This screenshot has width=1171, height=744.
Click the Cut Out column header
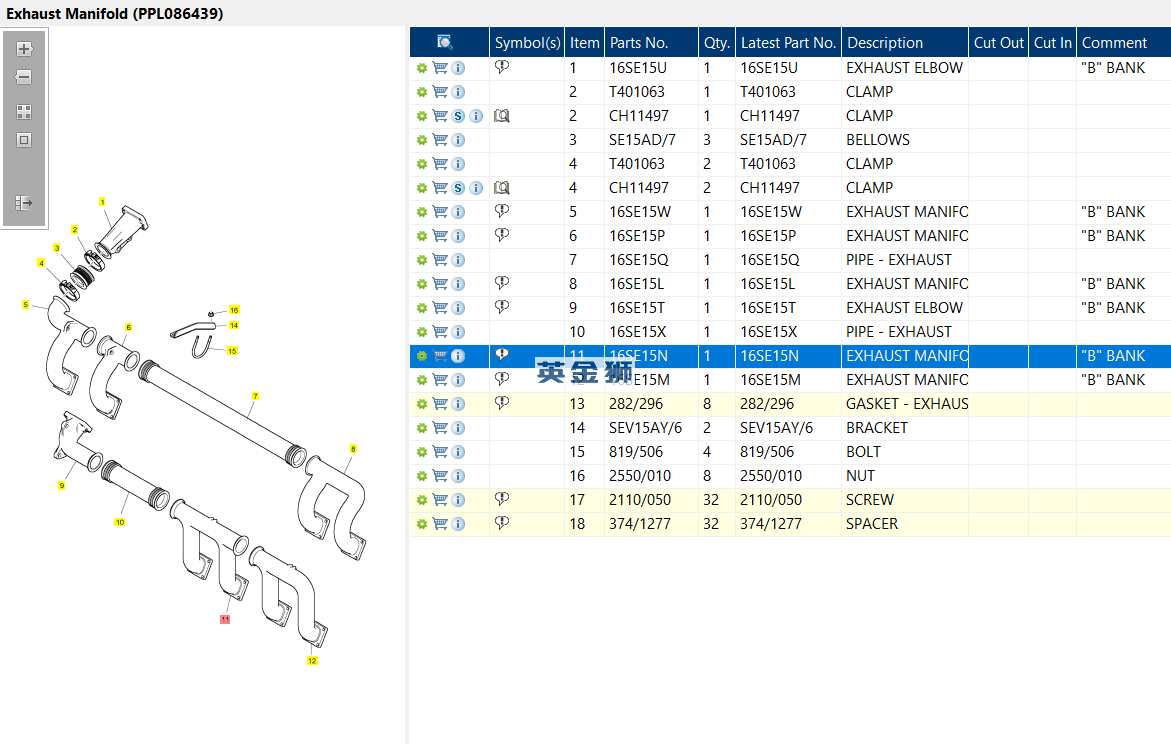998,43
